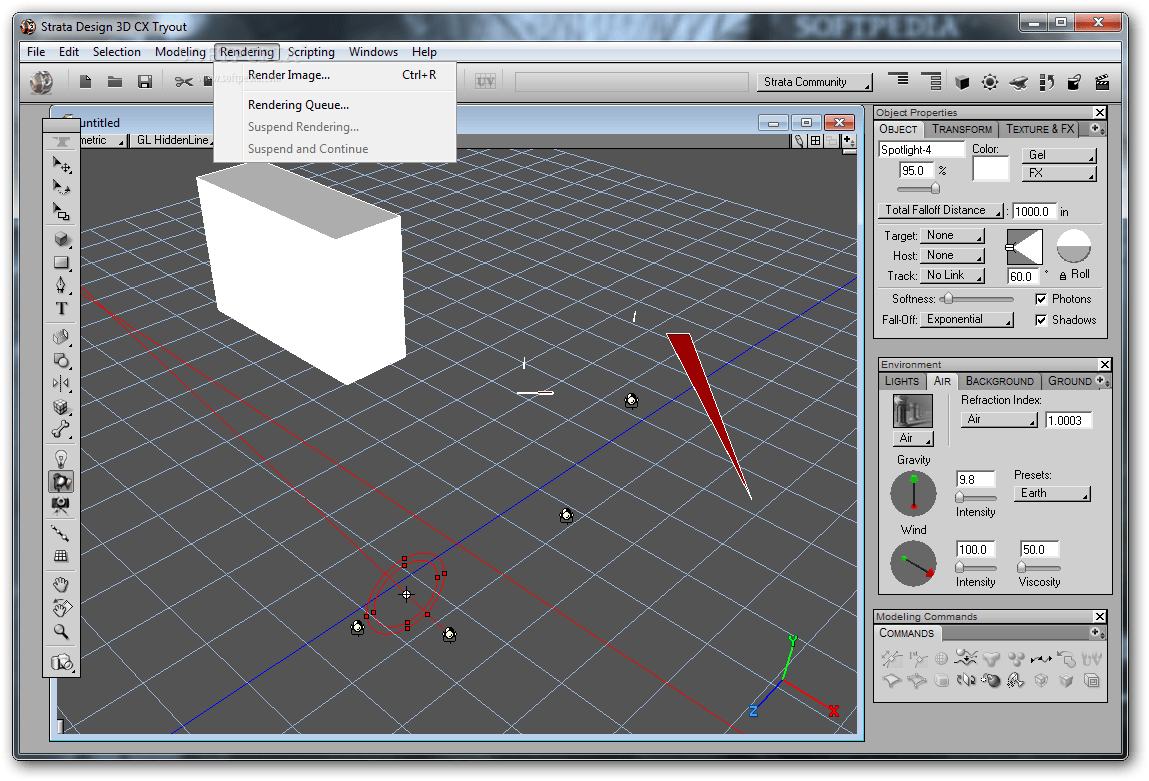
Task: Adjust the Softness slider
Action: pos(977,299)
